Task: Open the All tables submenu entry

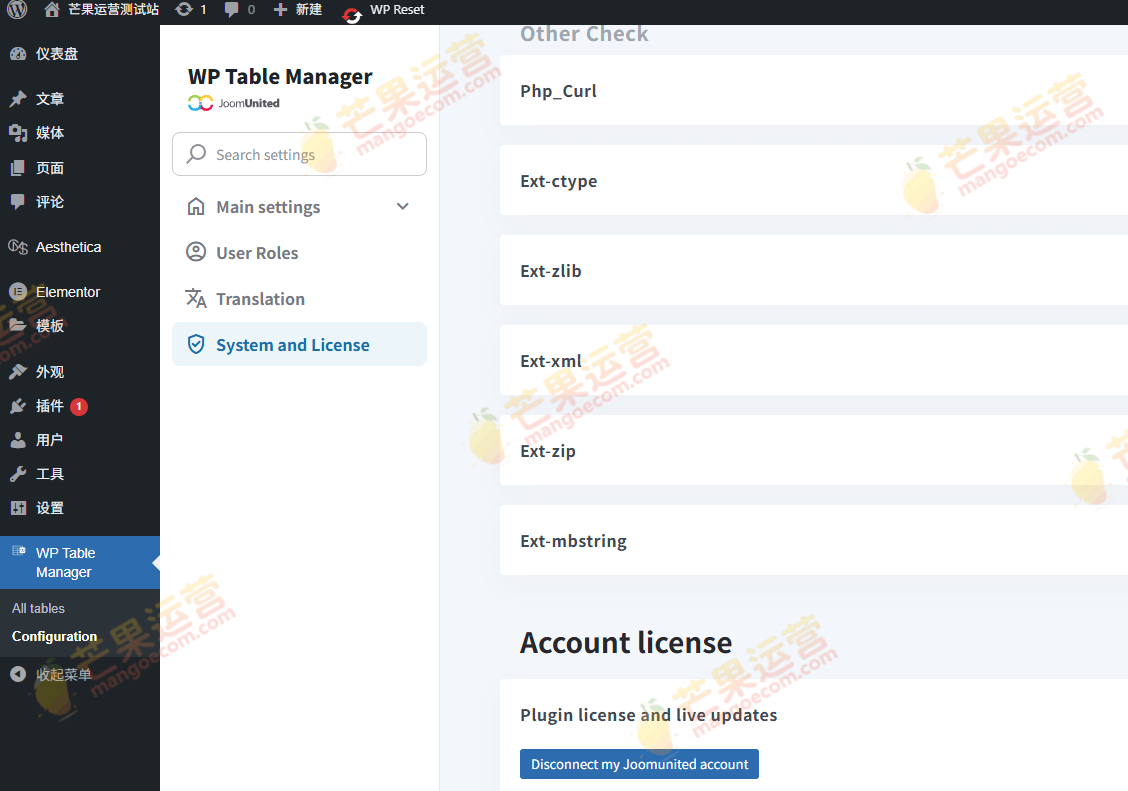Action: point(38,608)
